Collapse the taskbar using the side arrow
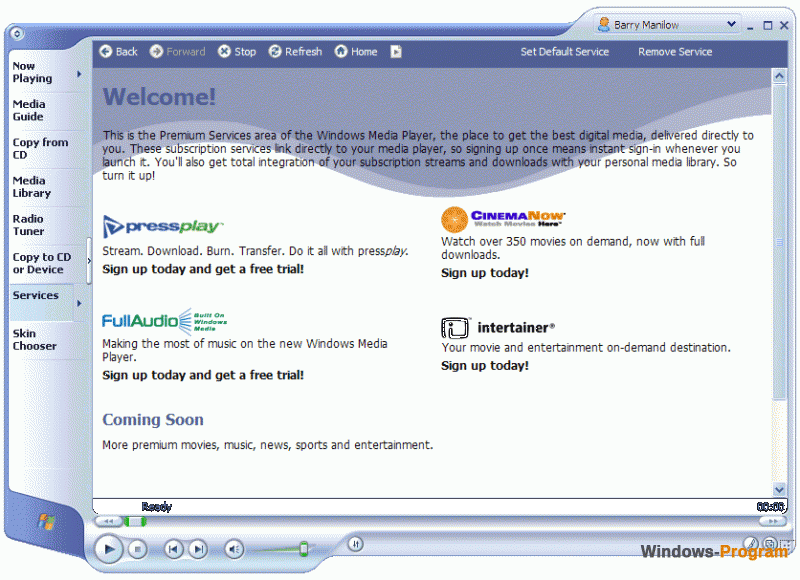Viewport: 800px width, 580px height. pyautogui.click(x=89, y=261)
